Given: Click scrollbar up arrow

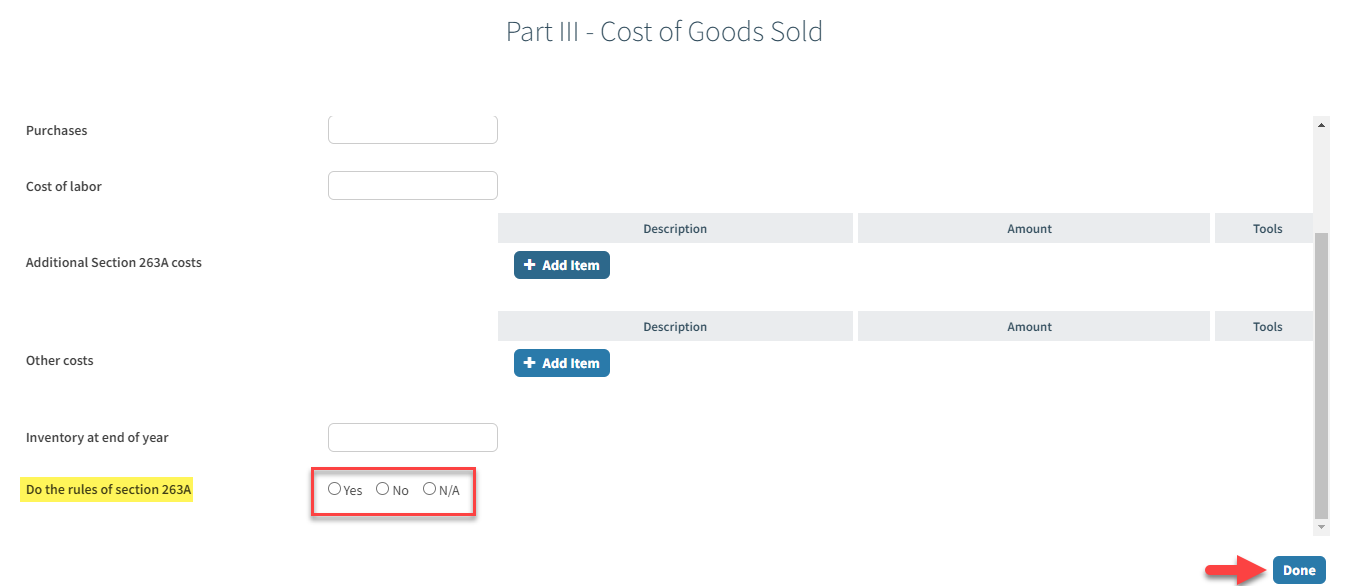Looking at the screenshot, I should click(1321, 125).
